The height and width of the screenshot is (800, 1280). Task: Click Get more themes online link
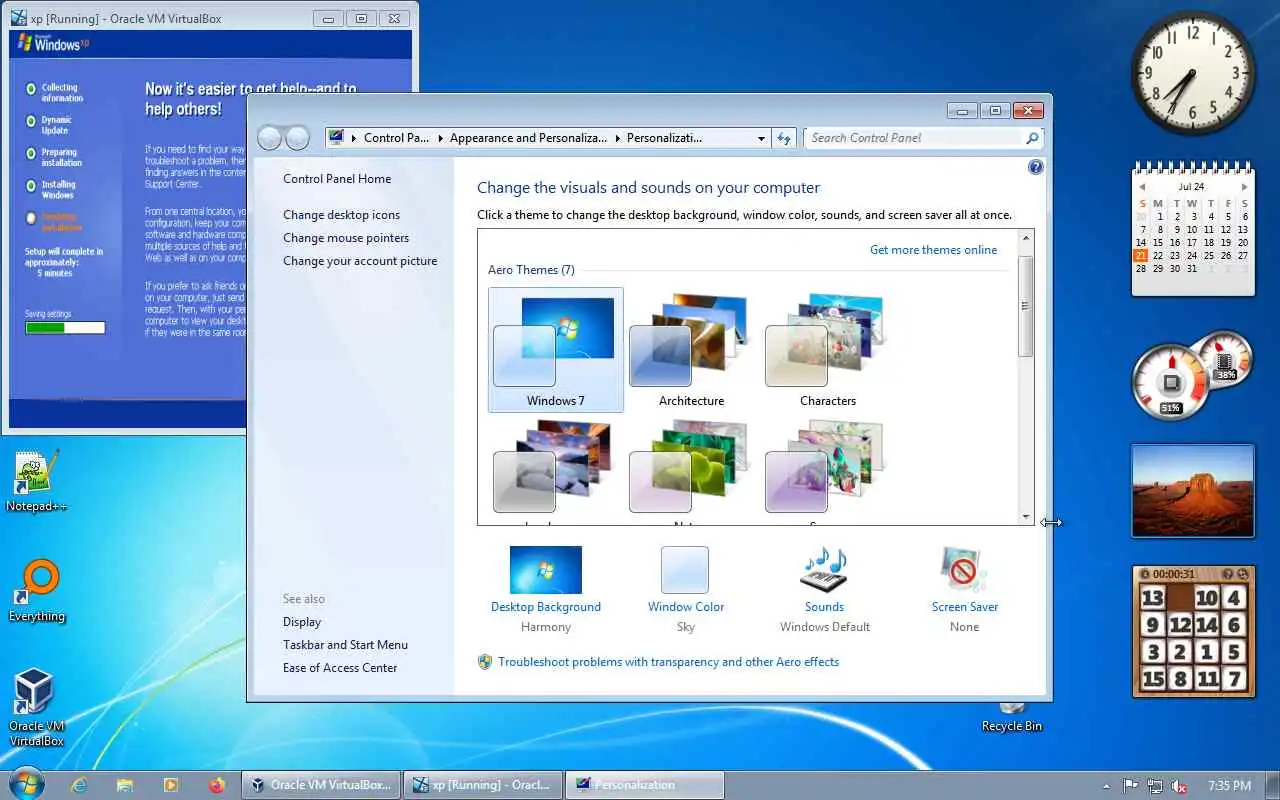933,250
